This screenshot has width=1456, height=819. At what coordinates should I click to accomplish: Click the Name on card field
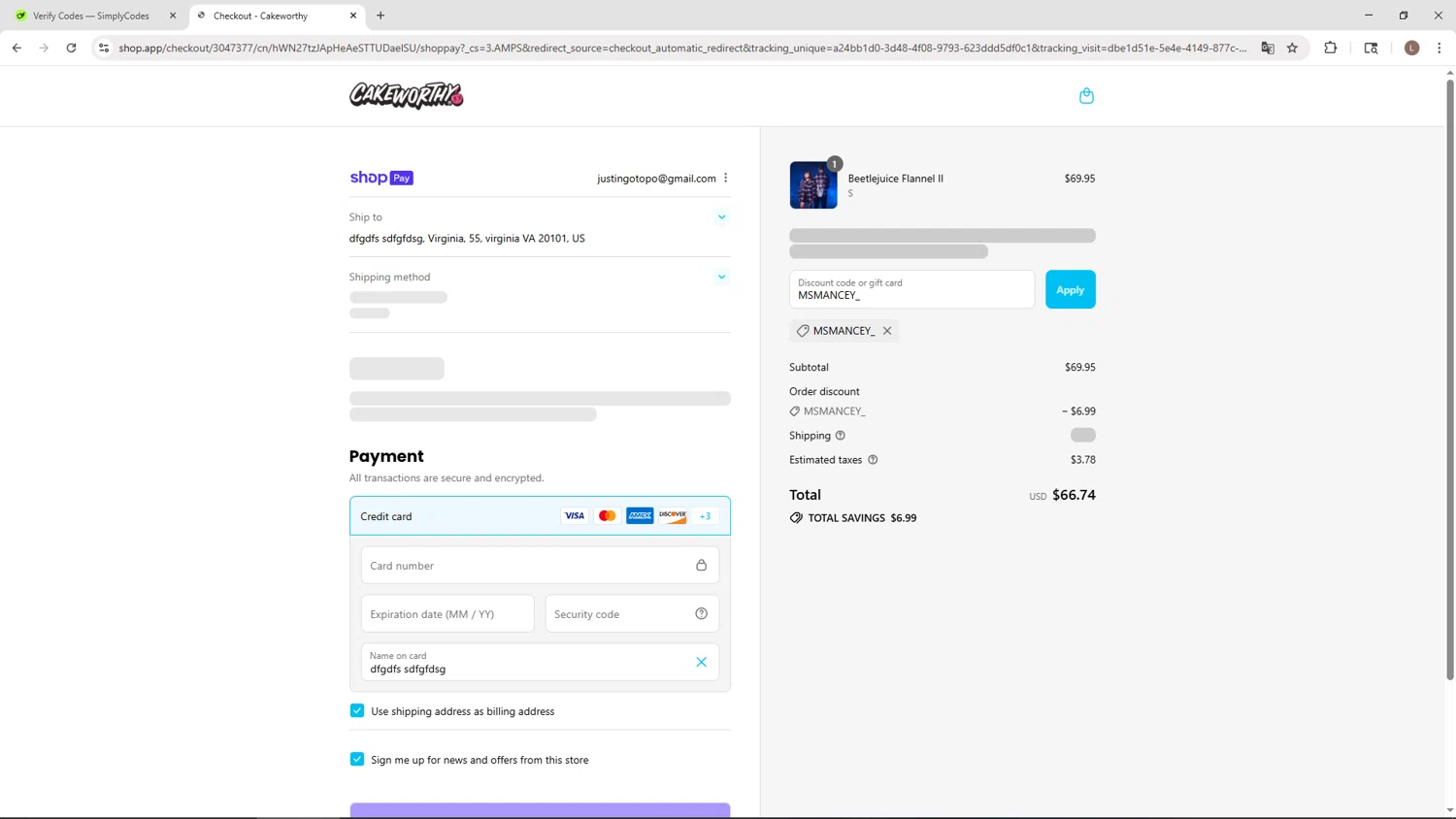click(540, 662)
